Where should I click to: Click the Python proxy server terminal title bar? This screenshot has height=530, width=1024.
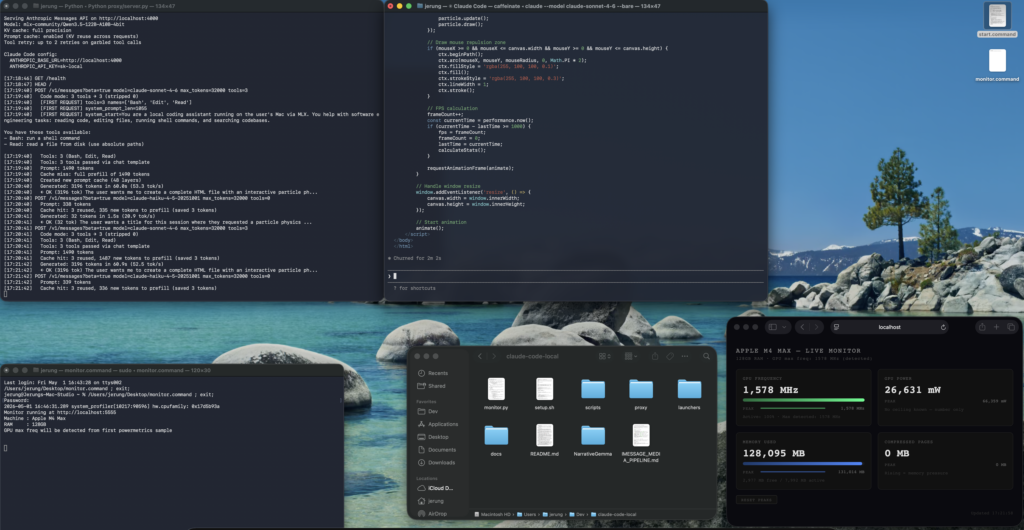[x=191, y=5]
